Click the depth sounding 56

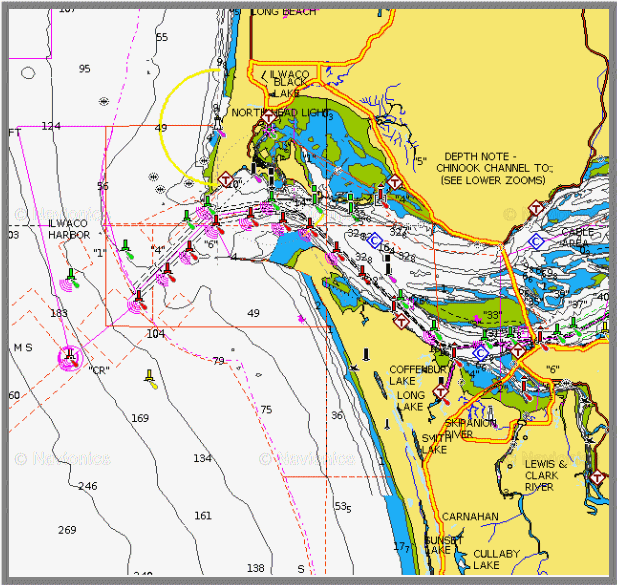(x=103, y=186)
